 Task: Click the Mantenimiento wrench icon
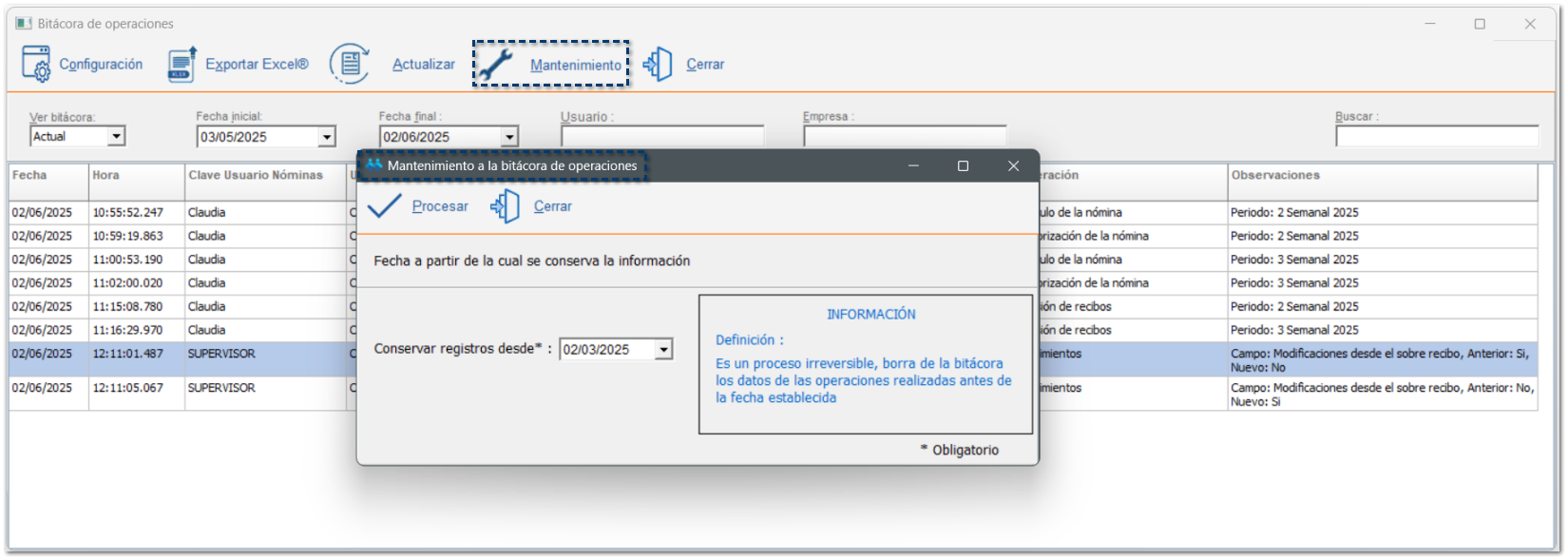(x=495, y=64)
